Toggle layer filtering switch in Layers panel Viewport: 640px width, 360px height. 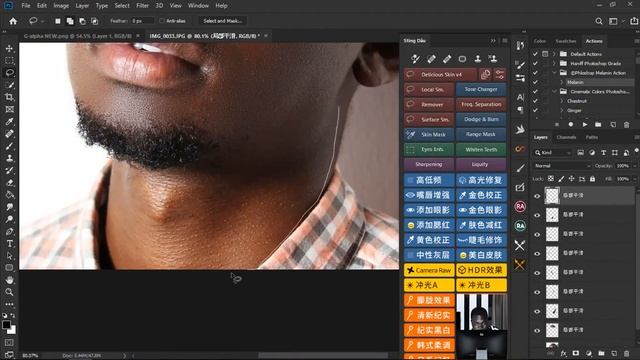637,151
